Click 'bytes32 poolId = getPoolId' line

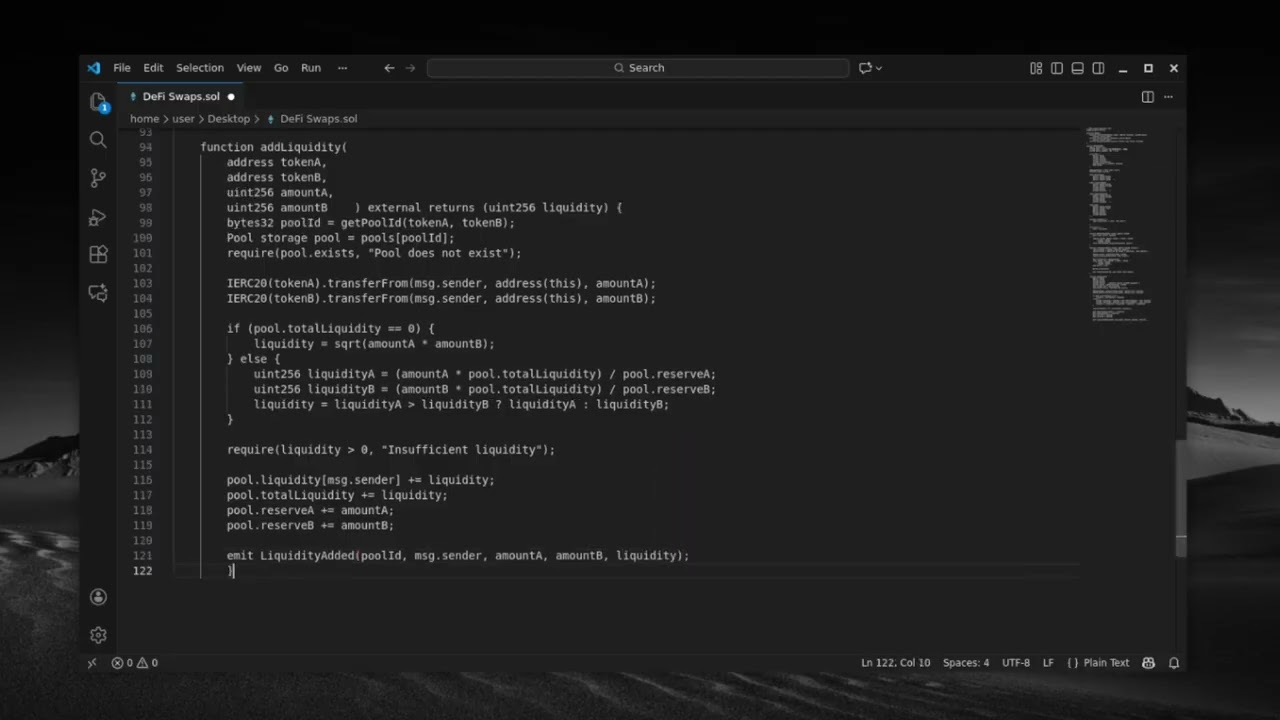pyautogui.click(x=371, y=223)
